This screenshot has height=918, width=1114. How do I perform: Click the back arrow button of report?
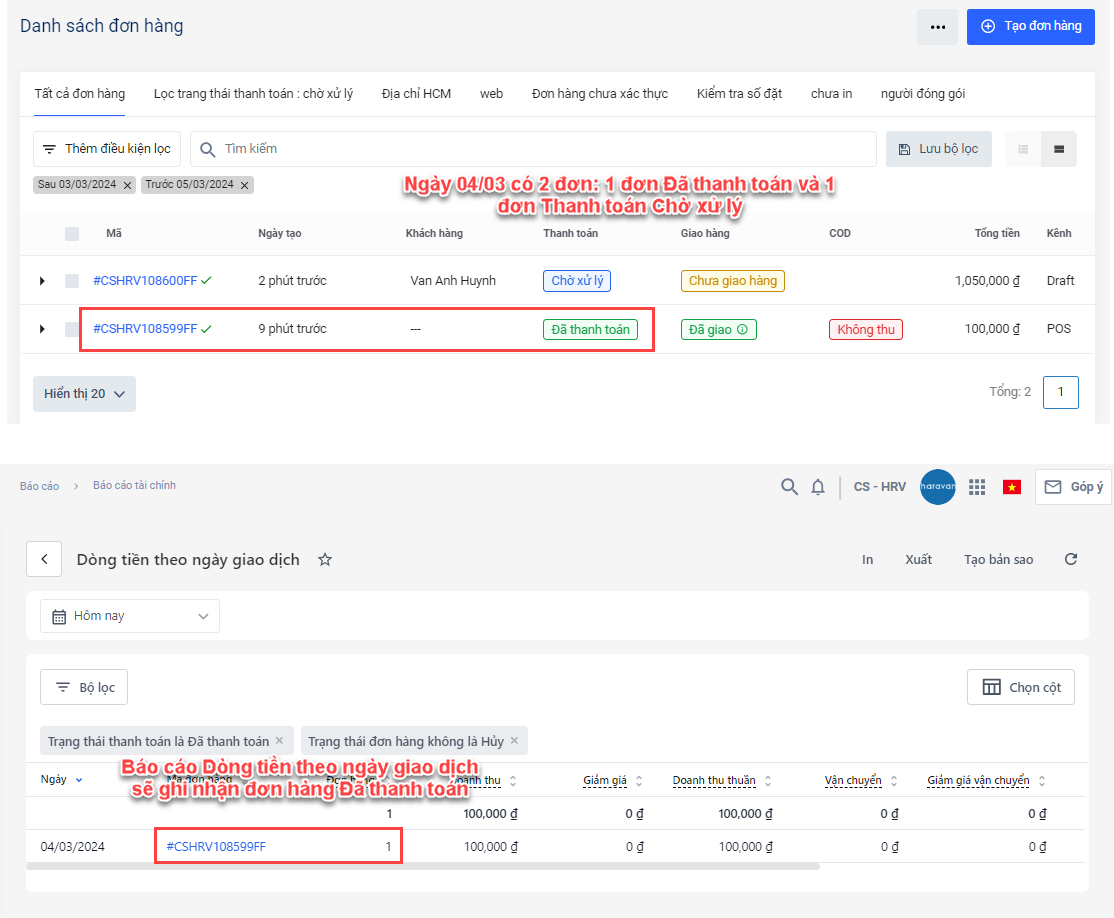45,560
